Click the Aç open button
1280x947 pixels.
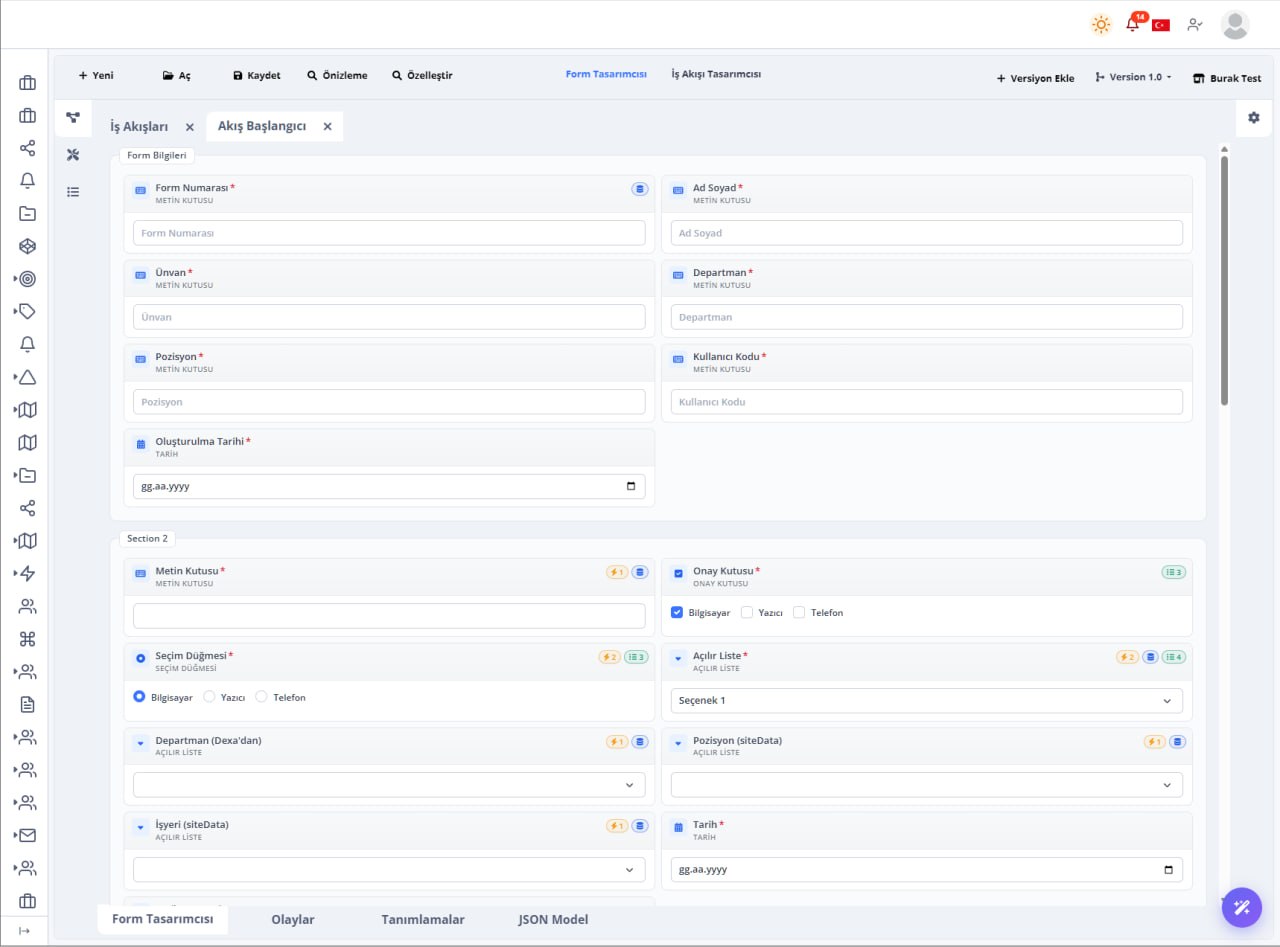(177, 75)
